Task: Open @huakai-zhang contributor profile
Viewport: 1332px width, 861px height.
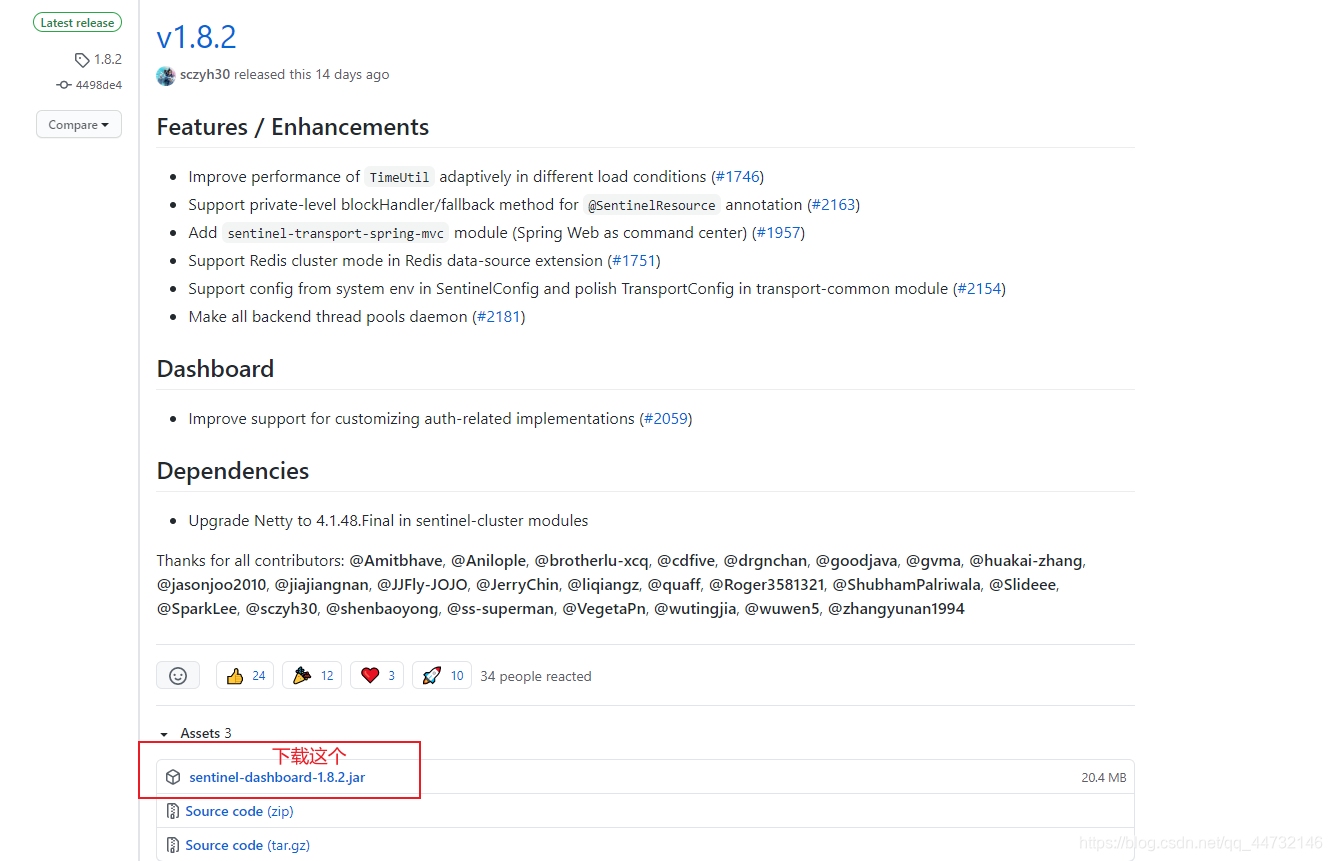Action: [1027, 561]
